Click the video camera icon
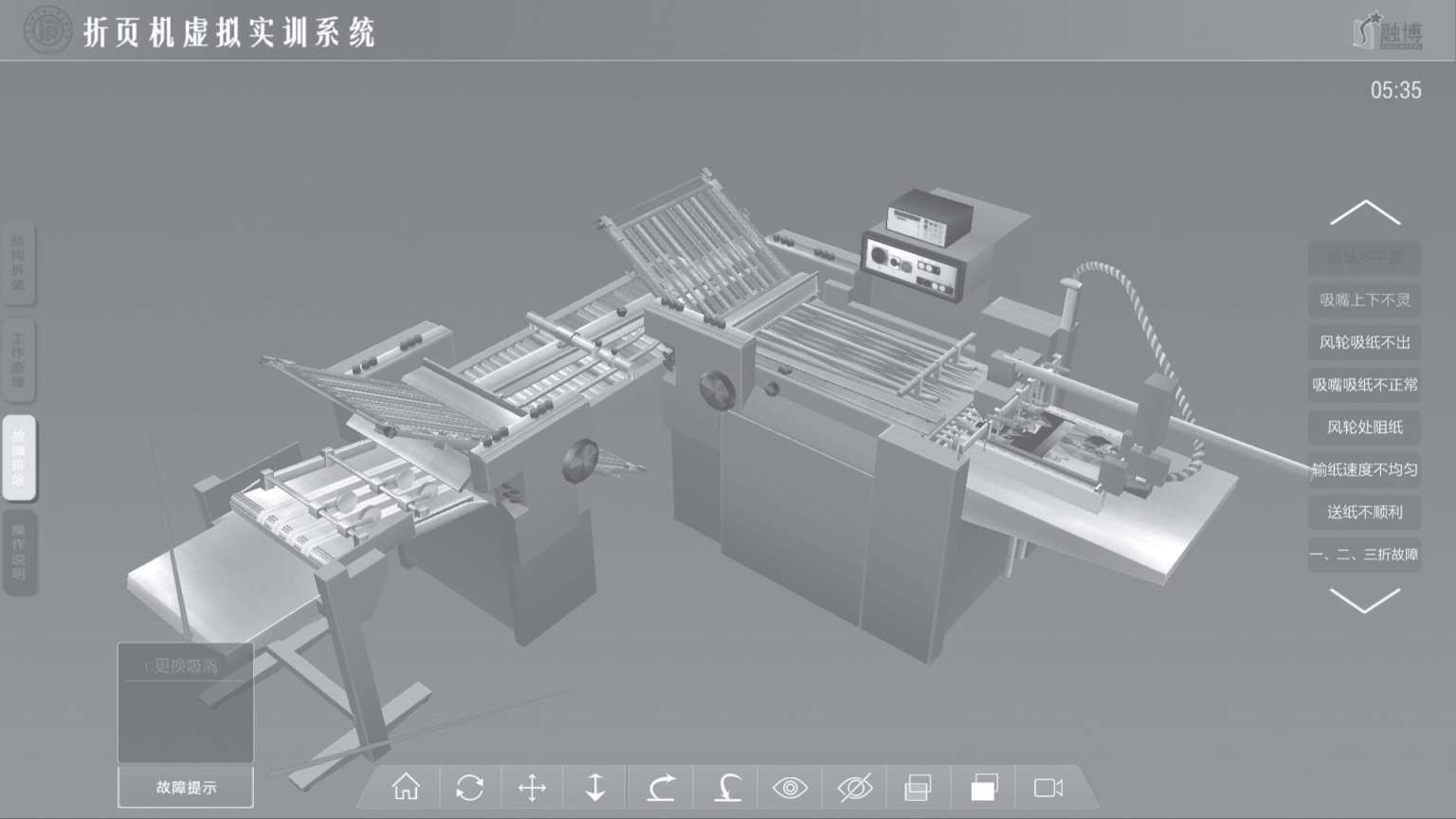This screenshot has width=1456, height=819. pos(1047,788)
